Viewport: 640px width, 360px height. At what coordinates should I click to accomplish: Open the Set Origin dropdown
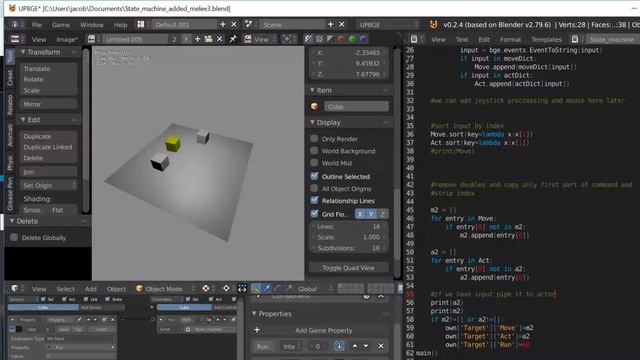[x=48, y=185]
